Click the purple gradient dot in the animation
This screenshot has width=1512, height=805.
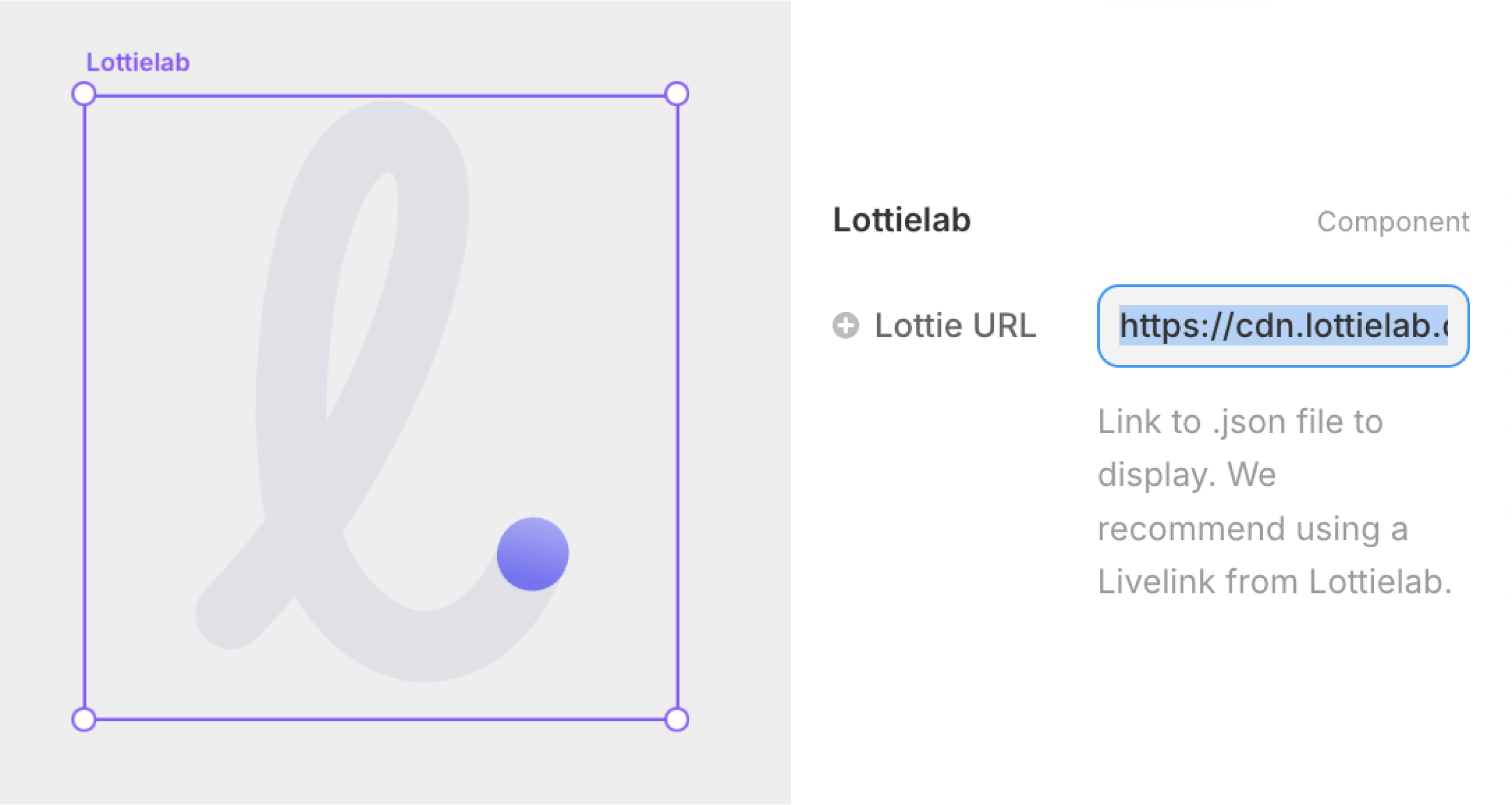point(532,553)
